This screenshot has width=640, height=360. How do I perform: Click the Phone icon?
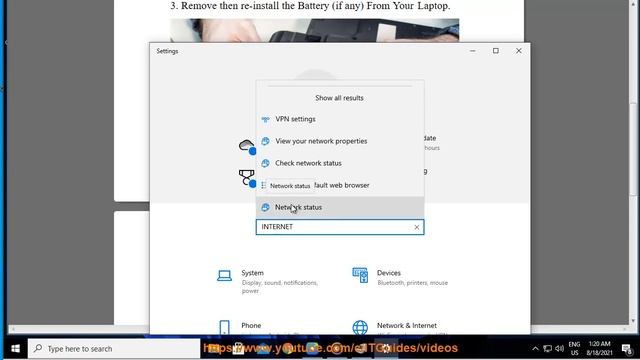[x=224, y=327]
